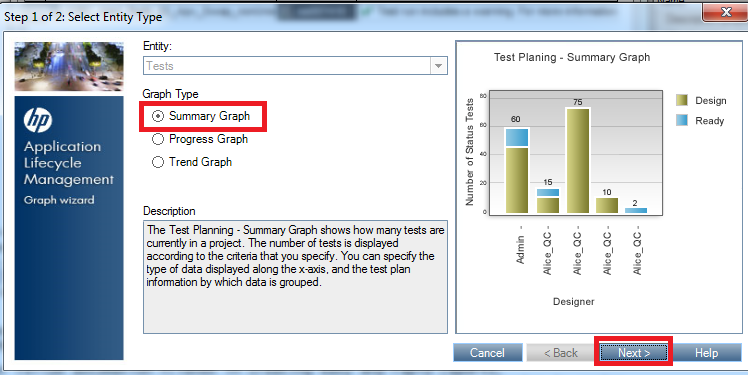
Task: Click the 'Step 1 of 2: Select Entity Type' title
Action: click(83, 17)
